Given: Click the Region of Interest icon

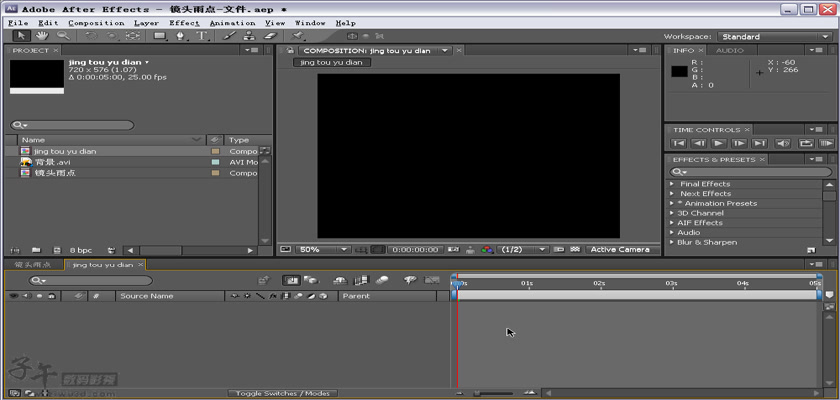Looking at the screenshot, I should pyautogui.click(x=559, y=250).
